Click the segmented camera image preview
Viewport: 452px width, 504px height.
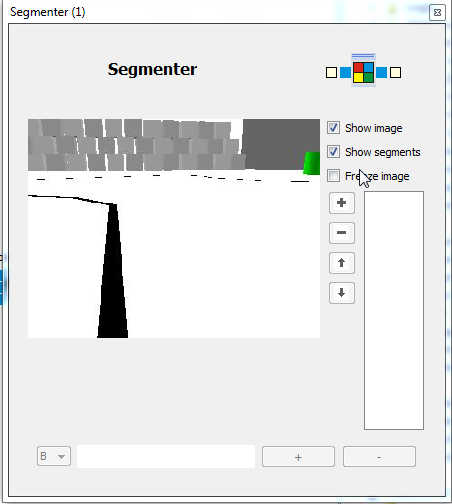point(174,228)
